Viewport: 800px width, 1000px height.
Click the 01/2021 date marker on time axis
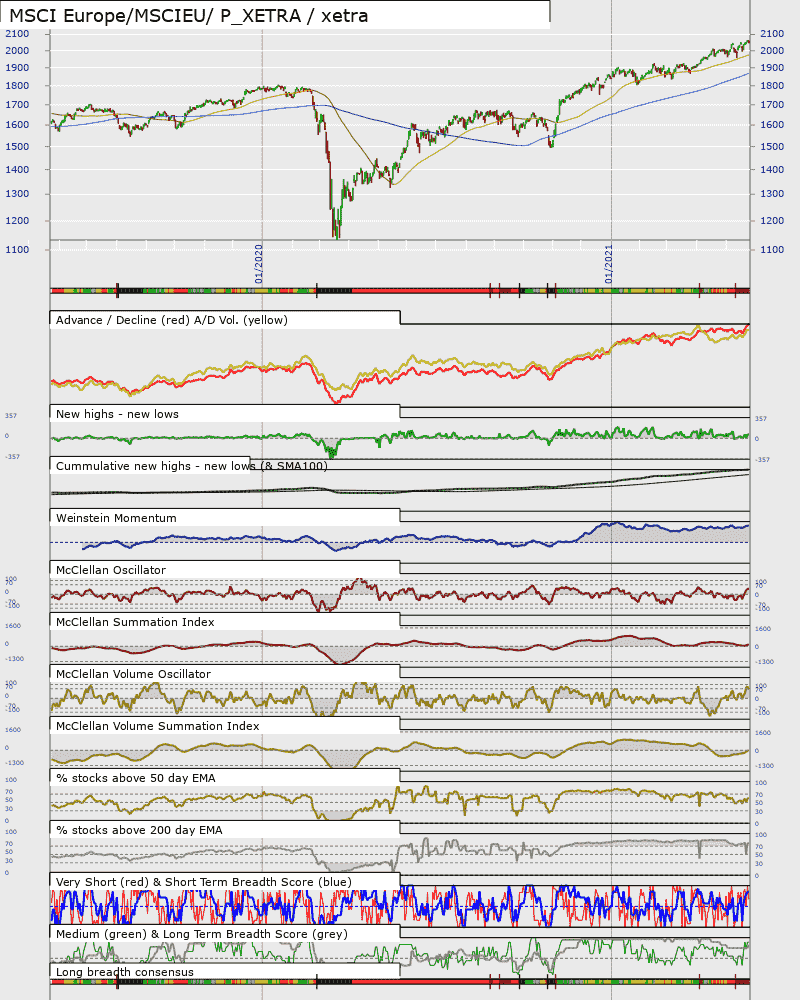point(608,264)
